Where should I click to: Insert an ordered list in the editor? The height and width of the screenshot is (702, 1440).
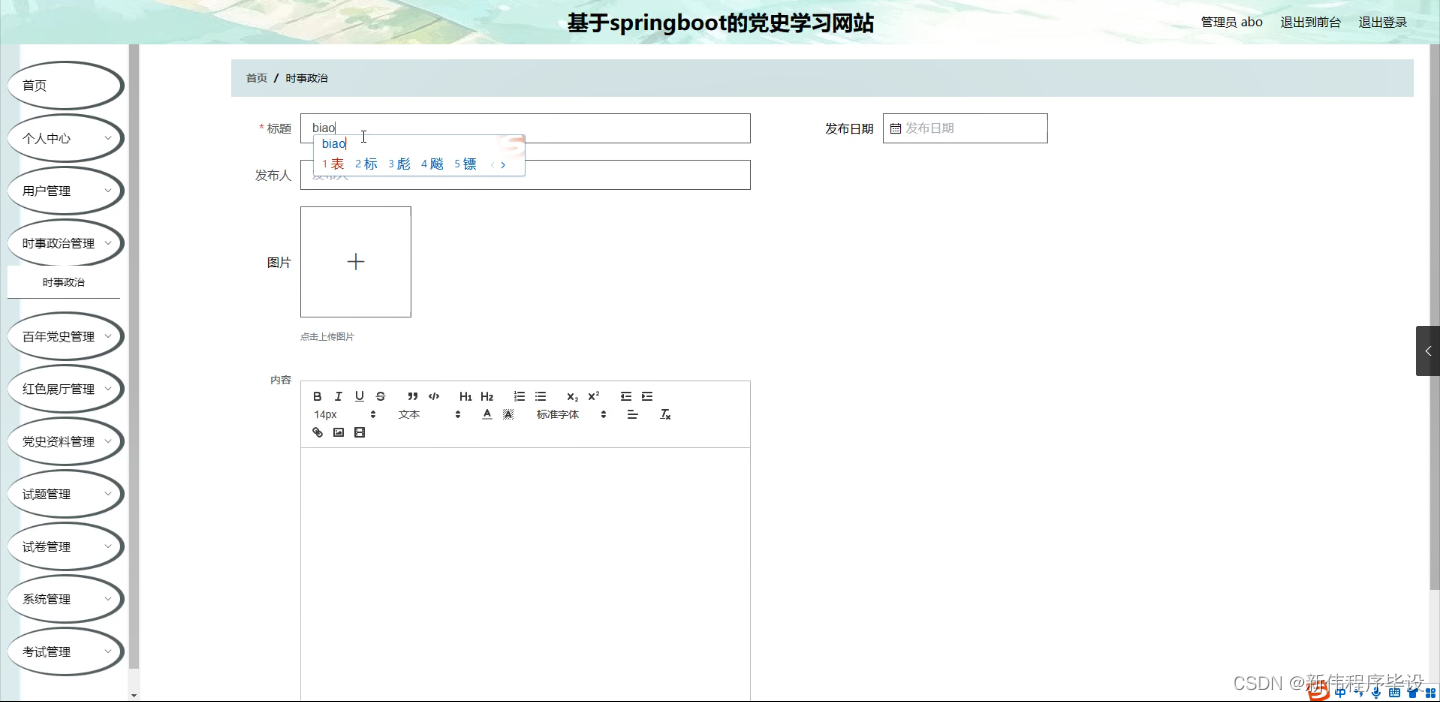pyautogui.click(x=518, y=395)
